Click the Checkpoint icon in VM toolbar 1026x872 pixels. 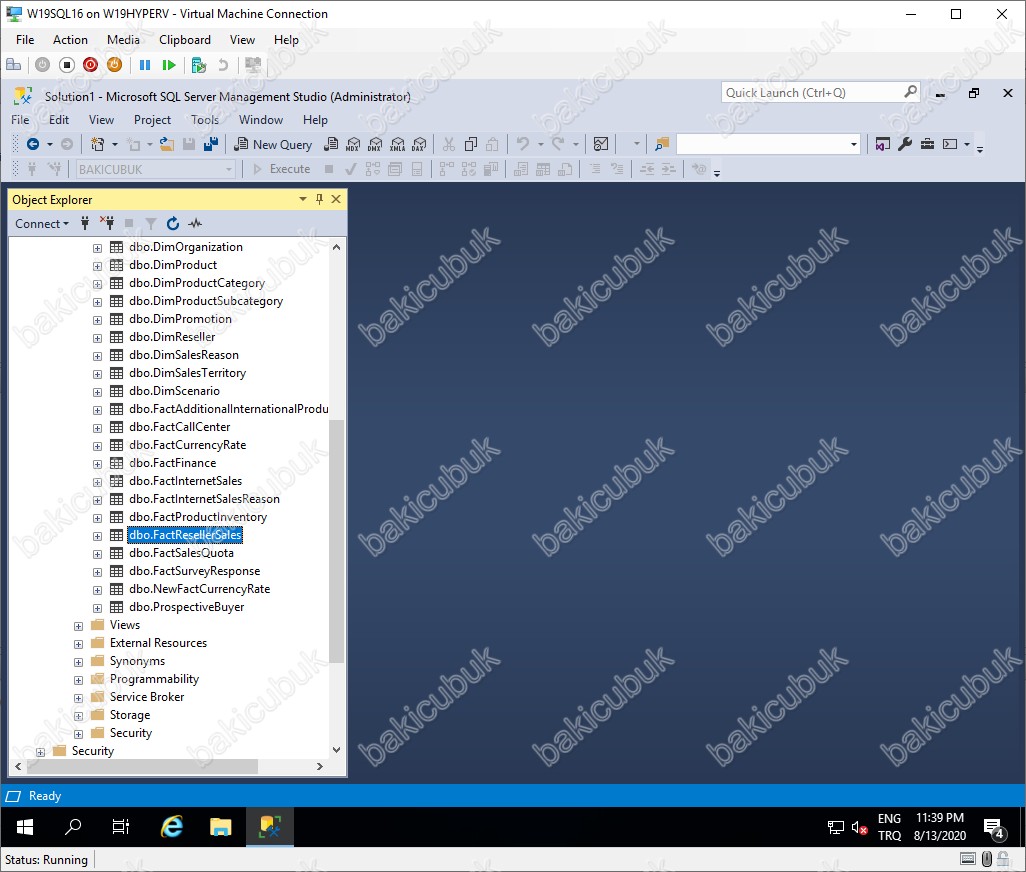[x=199, y=65]
